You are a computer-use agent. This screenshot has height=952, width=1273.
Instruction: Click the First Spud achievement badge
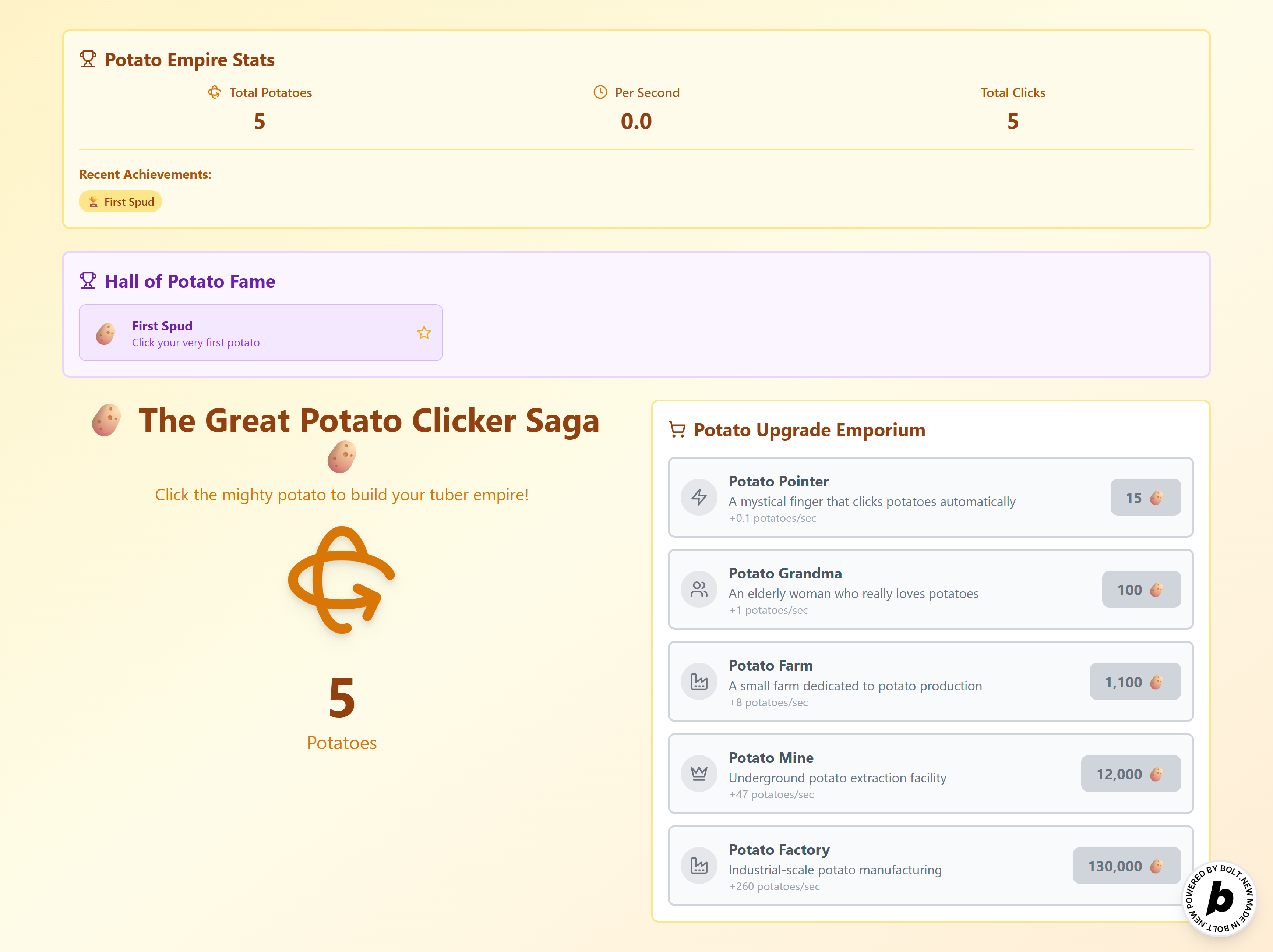click(x=120, y=201)
